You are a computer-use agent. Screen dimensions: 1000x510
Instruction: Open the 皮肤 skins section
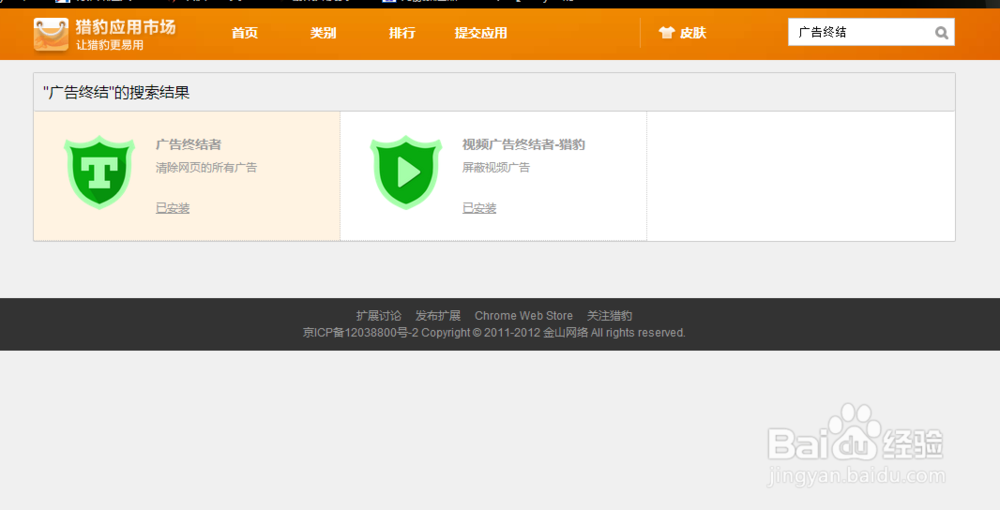click(x=693, y=33)
